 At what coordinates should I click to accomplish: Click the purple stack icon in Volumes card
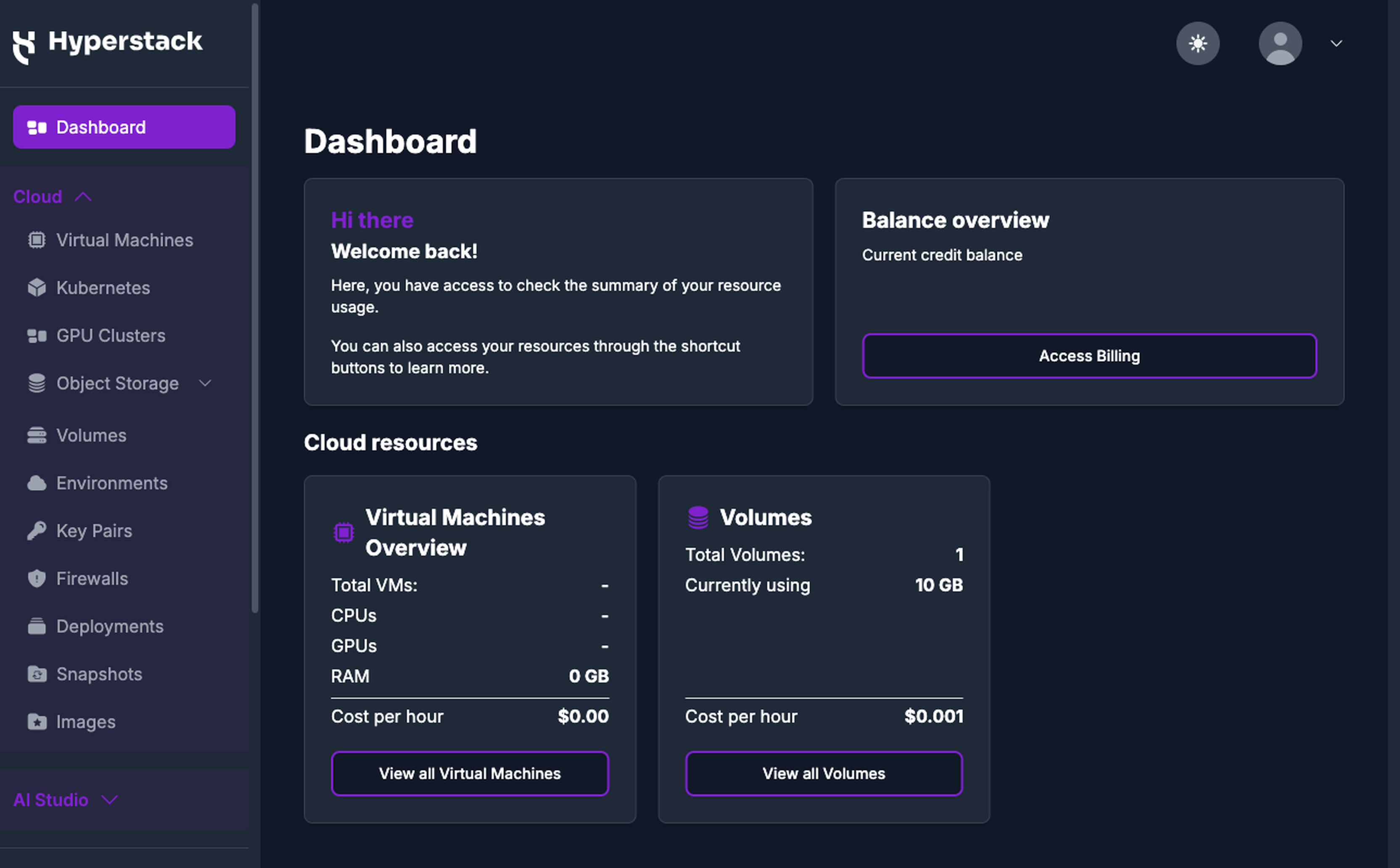(x=698, y=517)
